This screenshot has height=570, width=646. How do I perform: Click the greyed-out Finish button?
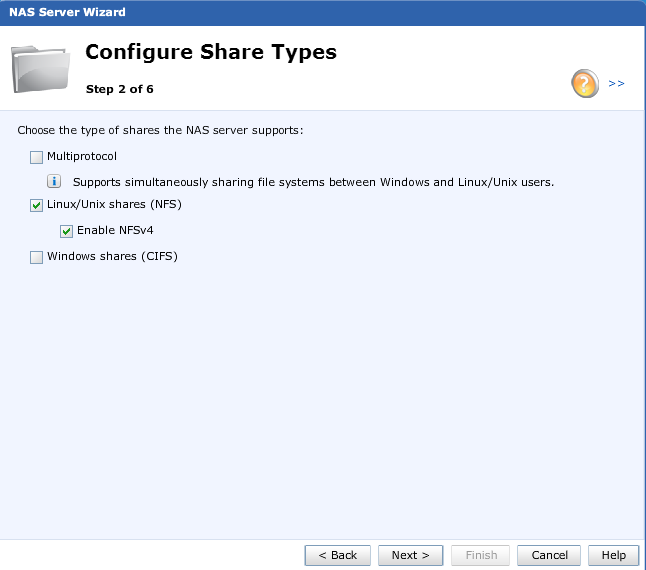click(x=481, y=555)
